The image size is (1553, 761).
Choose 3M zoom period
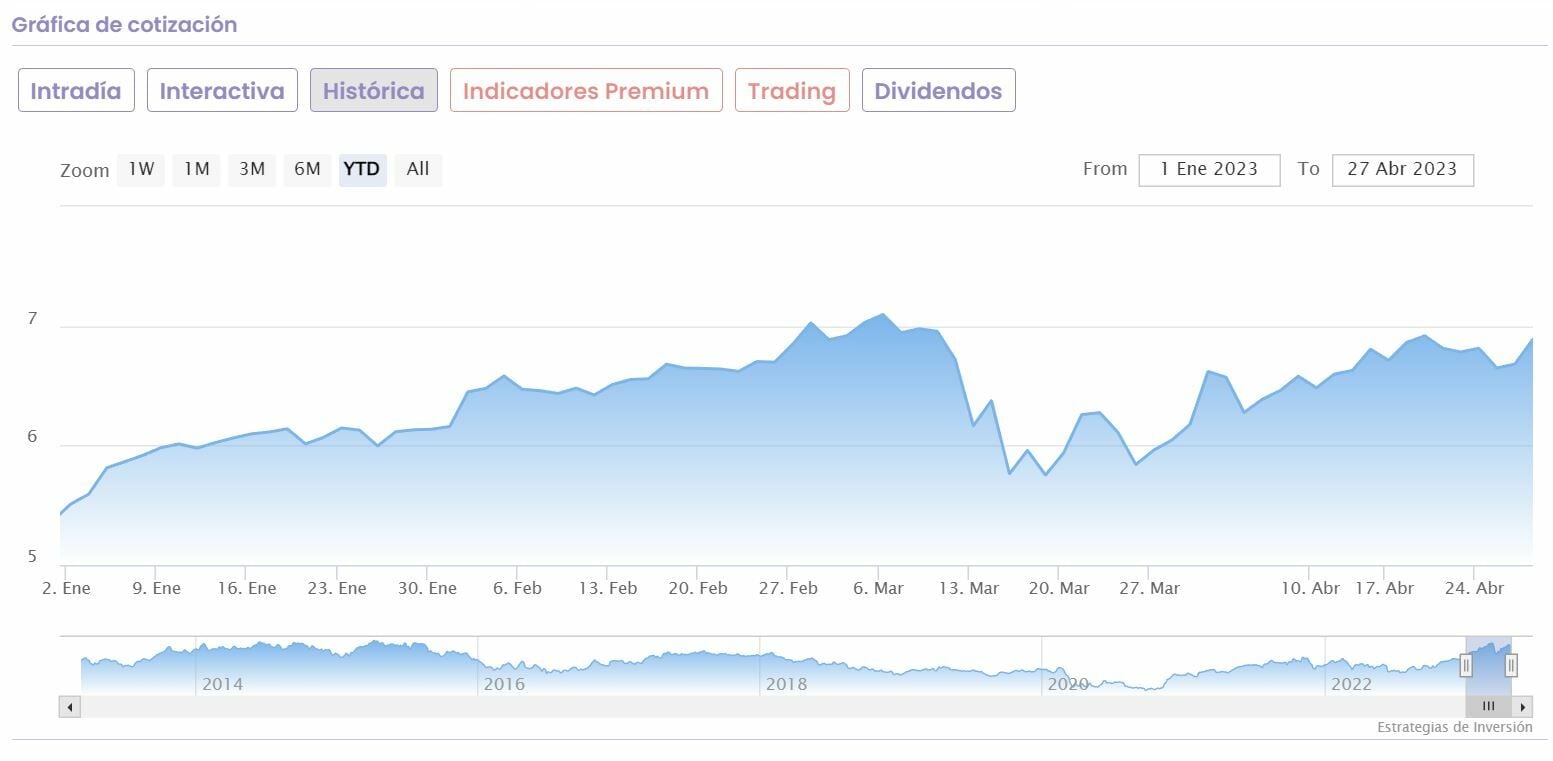coord(252,169)
